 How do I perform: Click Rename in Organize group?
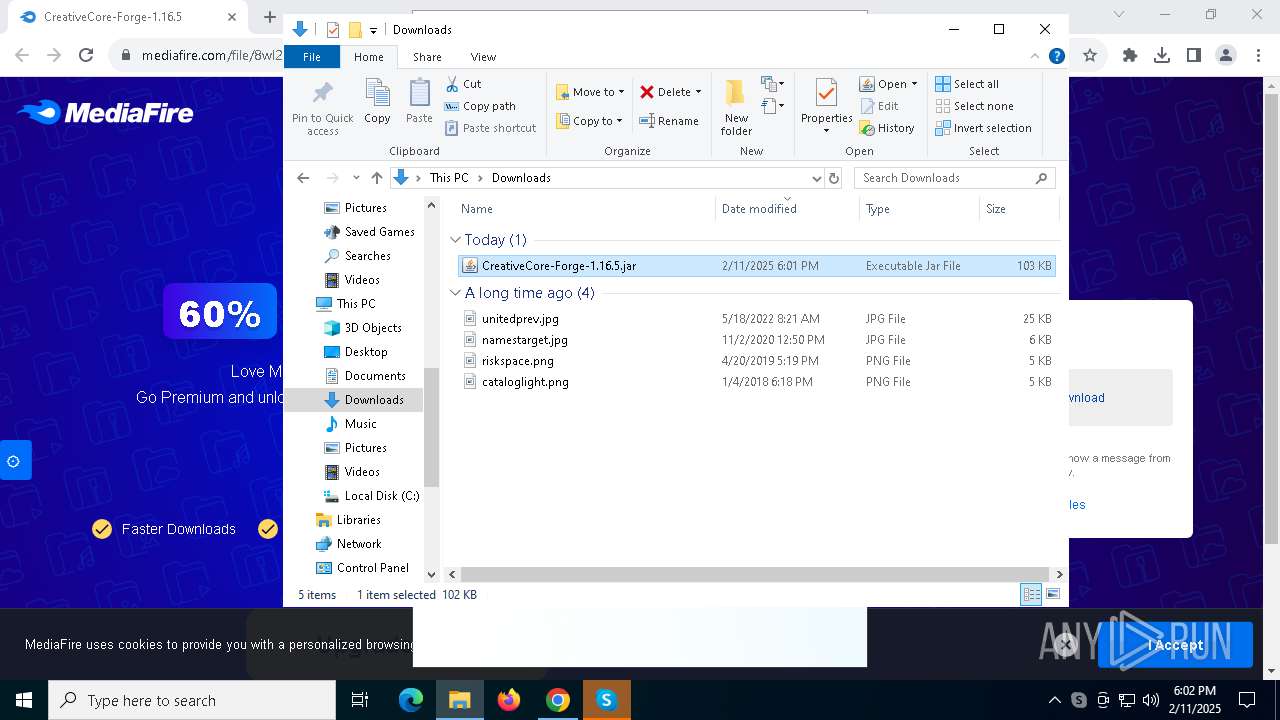(669, 121)
